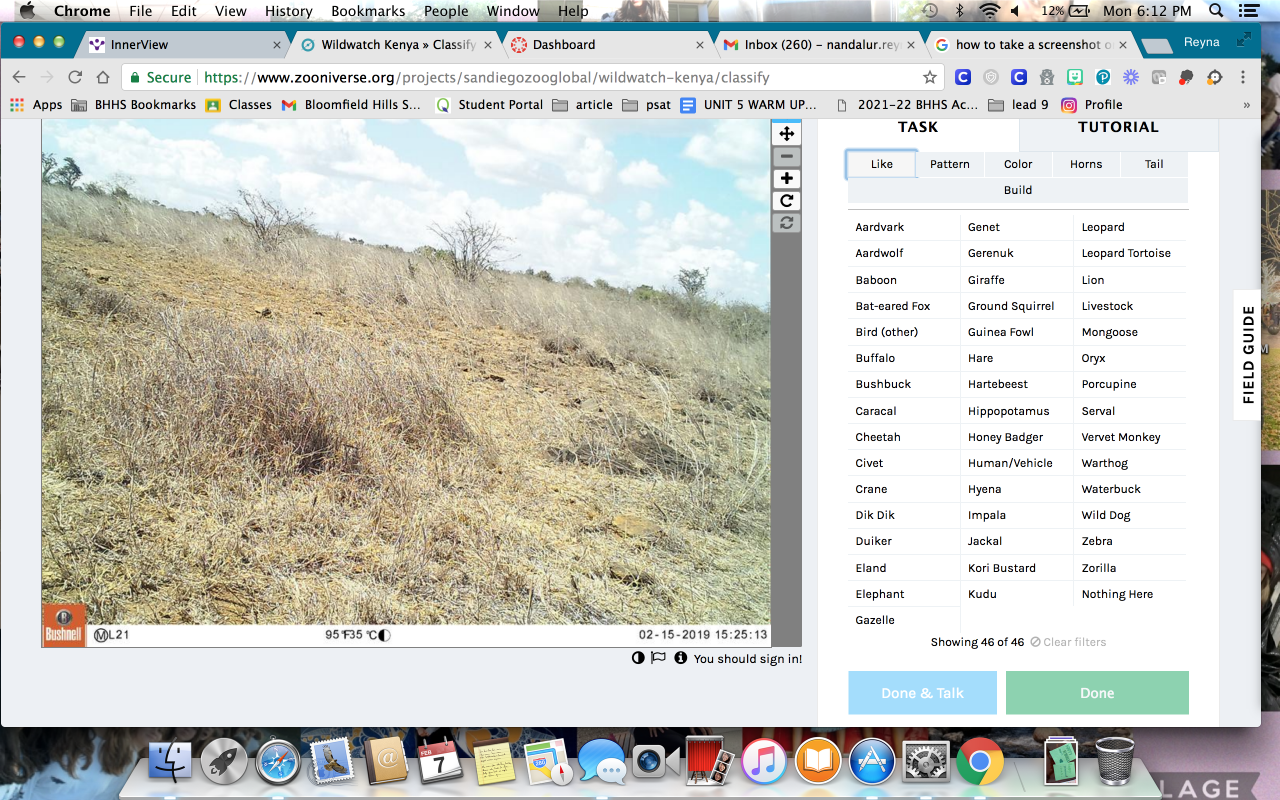Filter animals by Tail

pos(1154,164)
